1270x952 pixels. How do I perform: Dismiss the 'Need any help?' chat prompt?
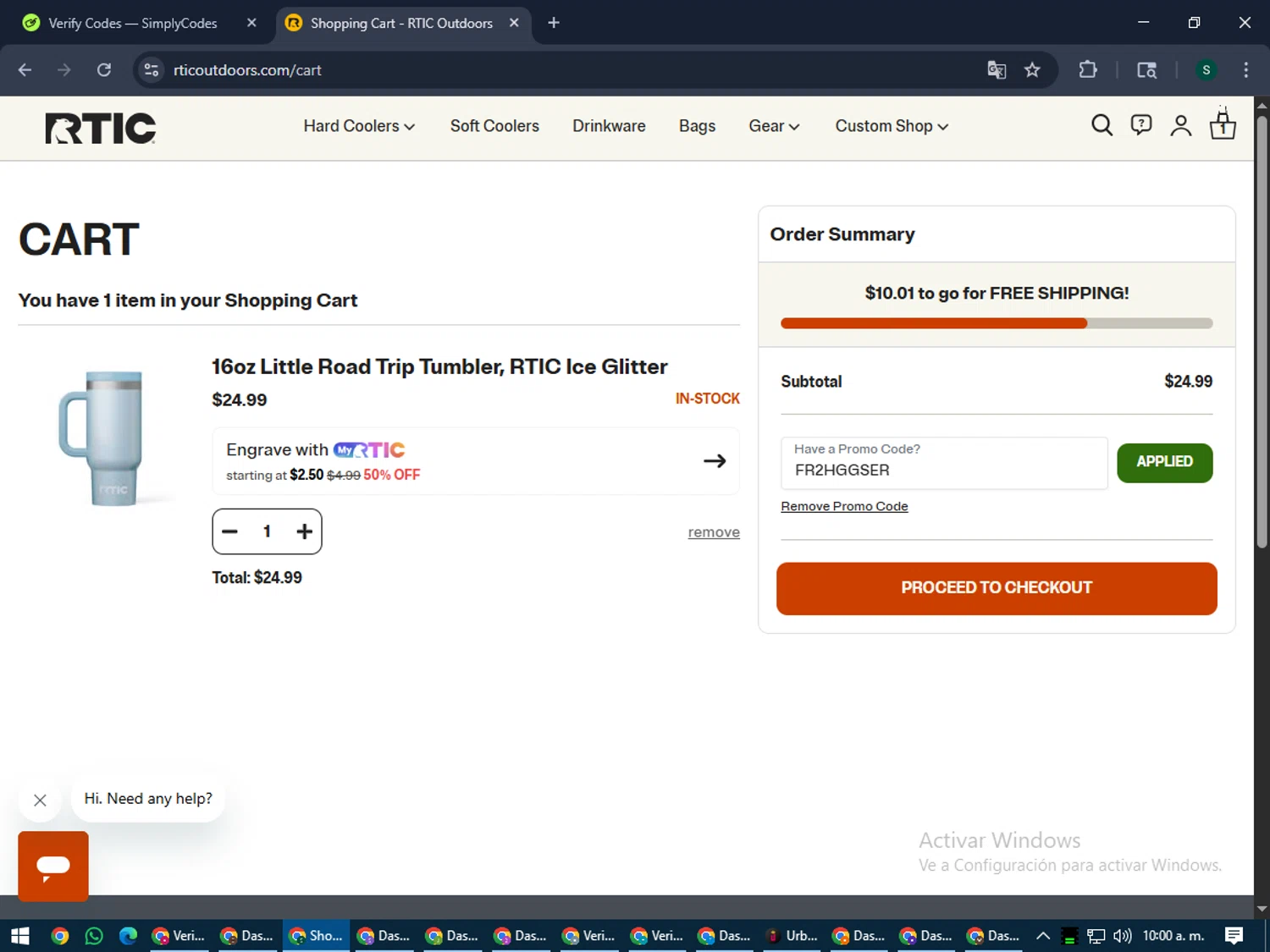40,800
